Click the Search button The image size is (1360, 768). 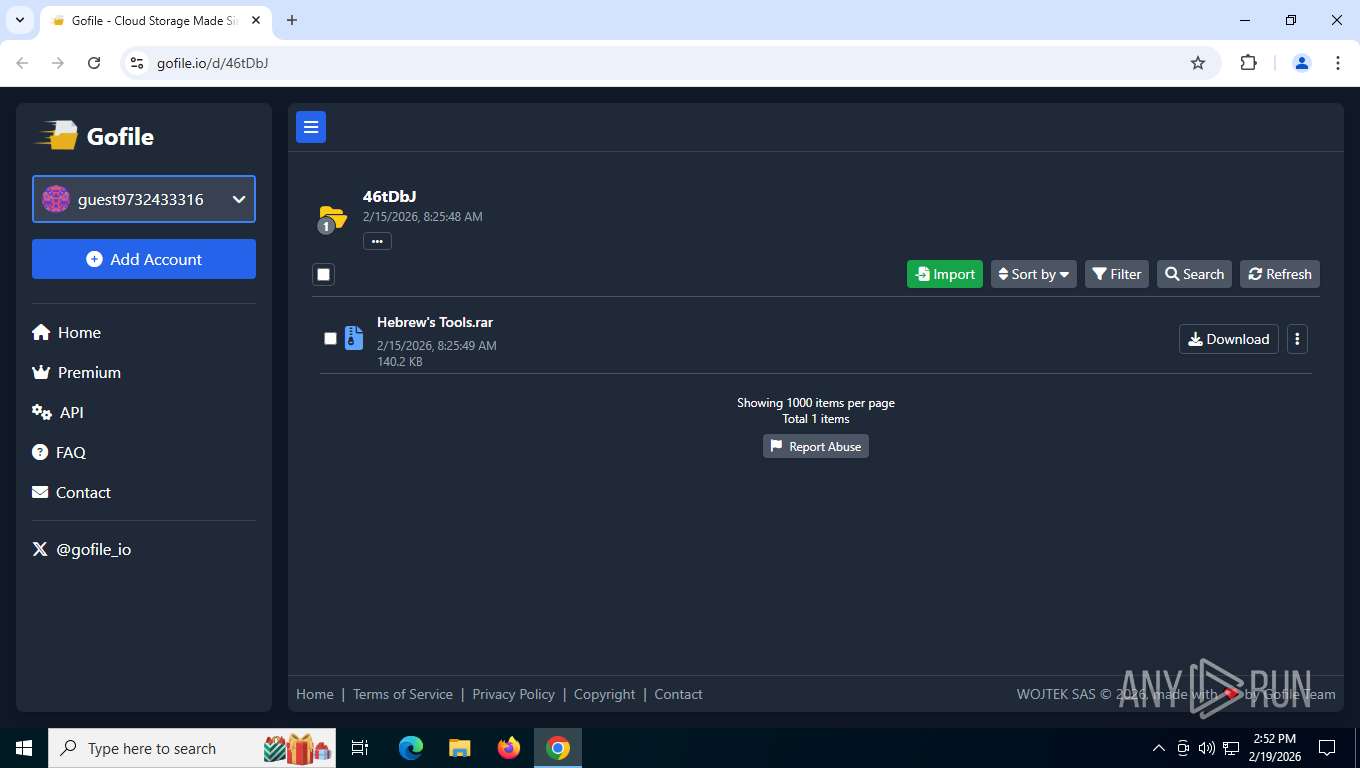click(1194, 274)
